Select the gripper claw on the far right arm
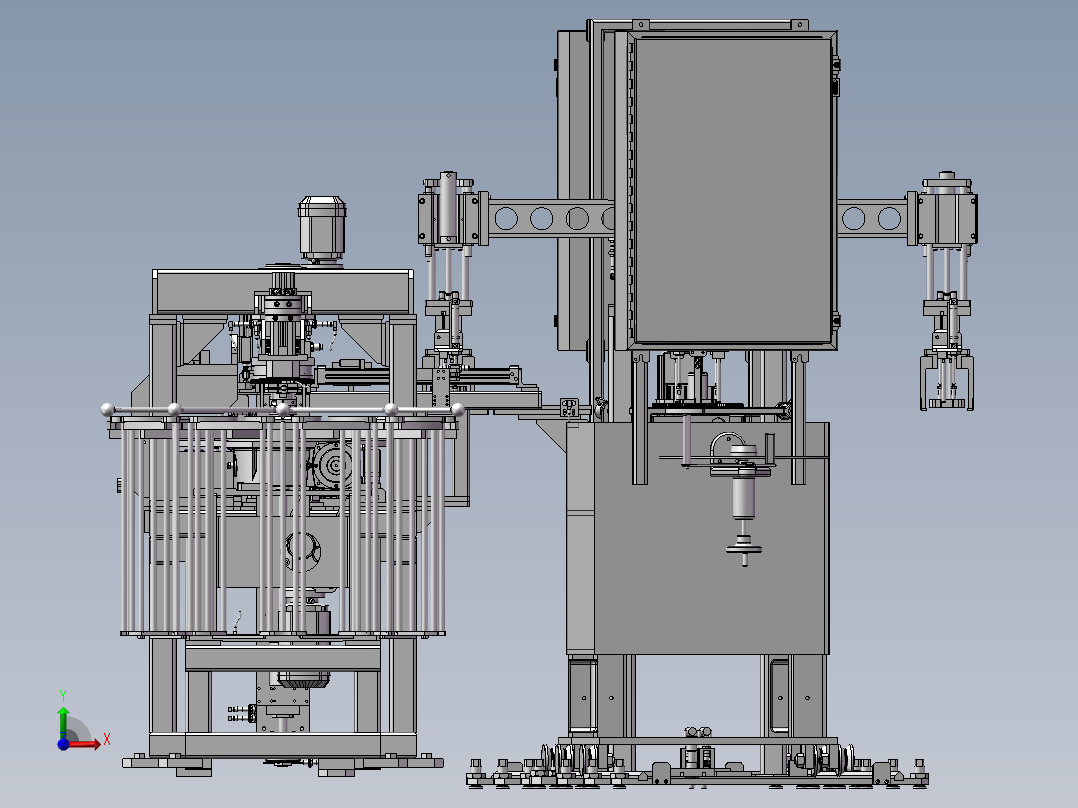The height and width of the screenshot is (808, 1078). pos(947,380)
